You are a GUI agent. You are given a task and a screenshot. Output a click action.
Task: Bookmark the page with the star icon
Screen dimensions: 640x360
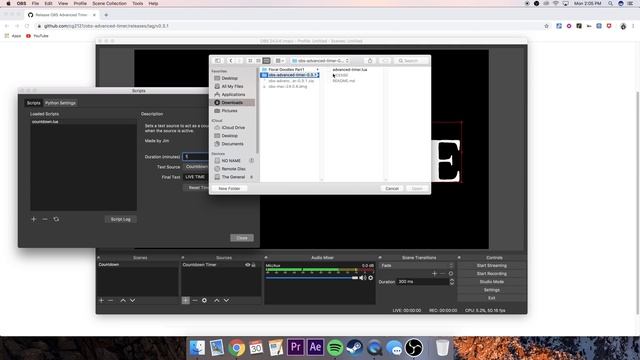(x=547, y=26)
